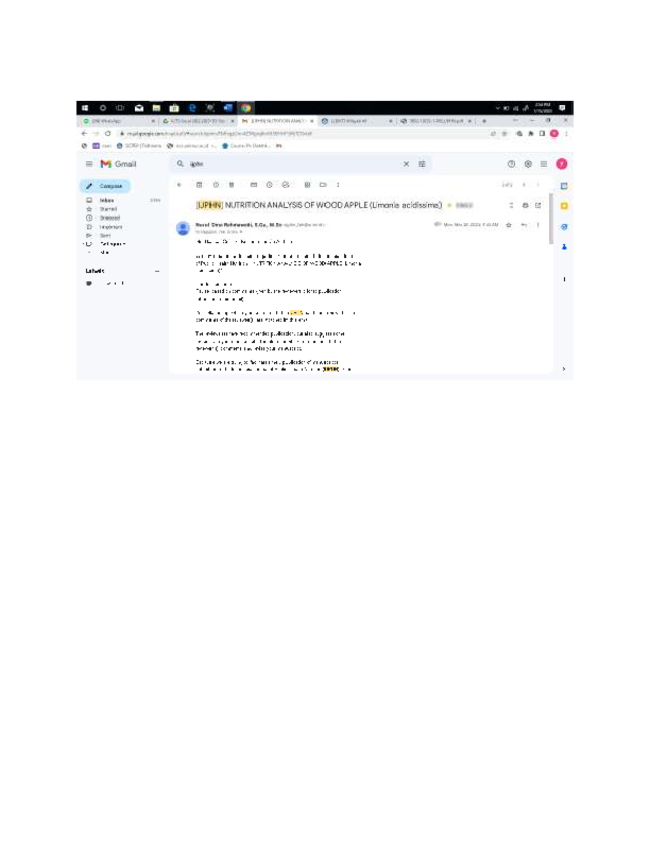Open the More options in email toolbar

tap(338, 185)
